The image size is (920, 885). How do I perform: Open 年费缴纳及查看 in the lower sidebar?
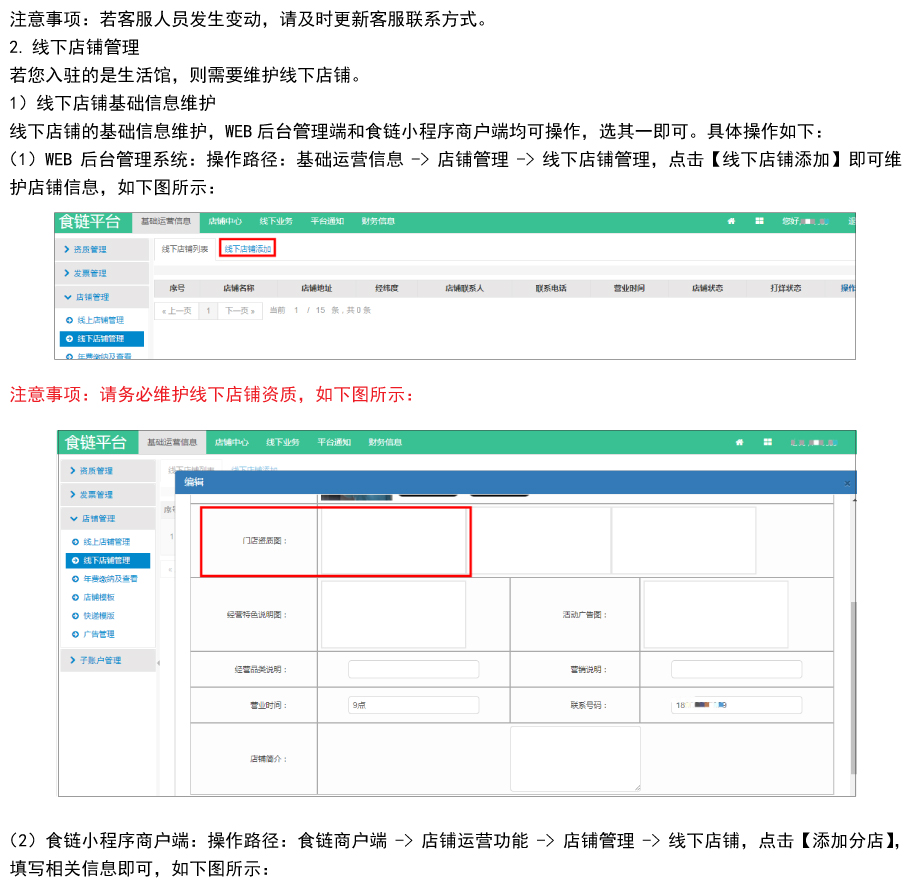pyautogui.click(x=110, y=579)
